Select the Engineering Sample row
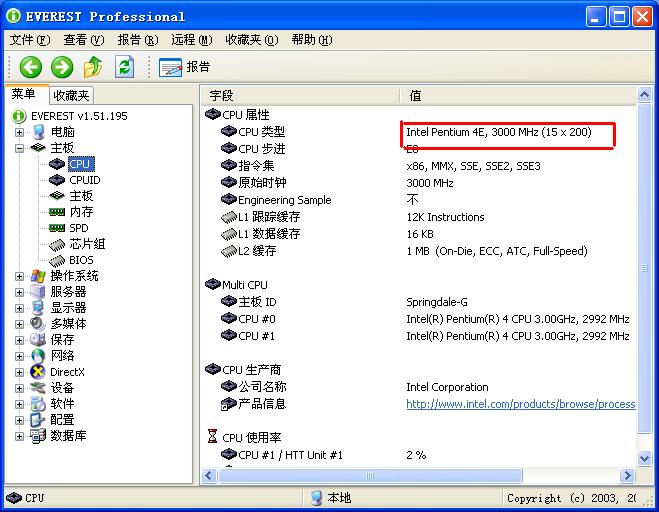 tap(419, 200)
